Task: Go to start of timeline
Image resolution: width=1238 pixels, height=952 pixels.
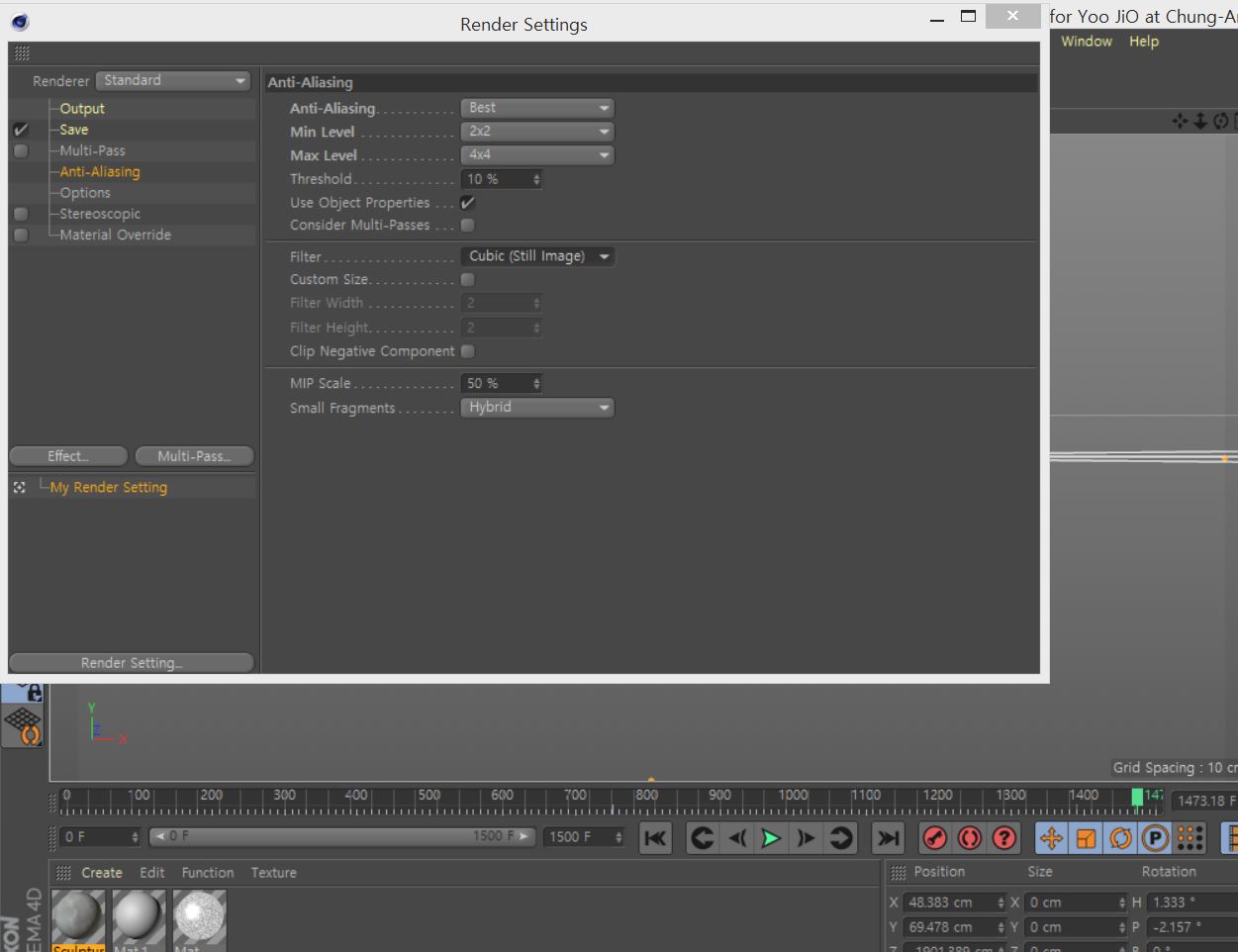Action: tap(655, 838)
